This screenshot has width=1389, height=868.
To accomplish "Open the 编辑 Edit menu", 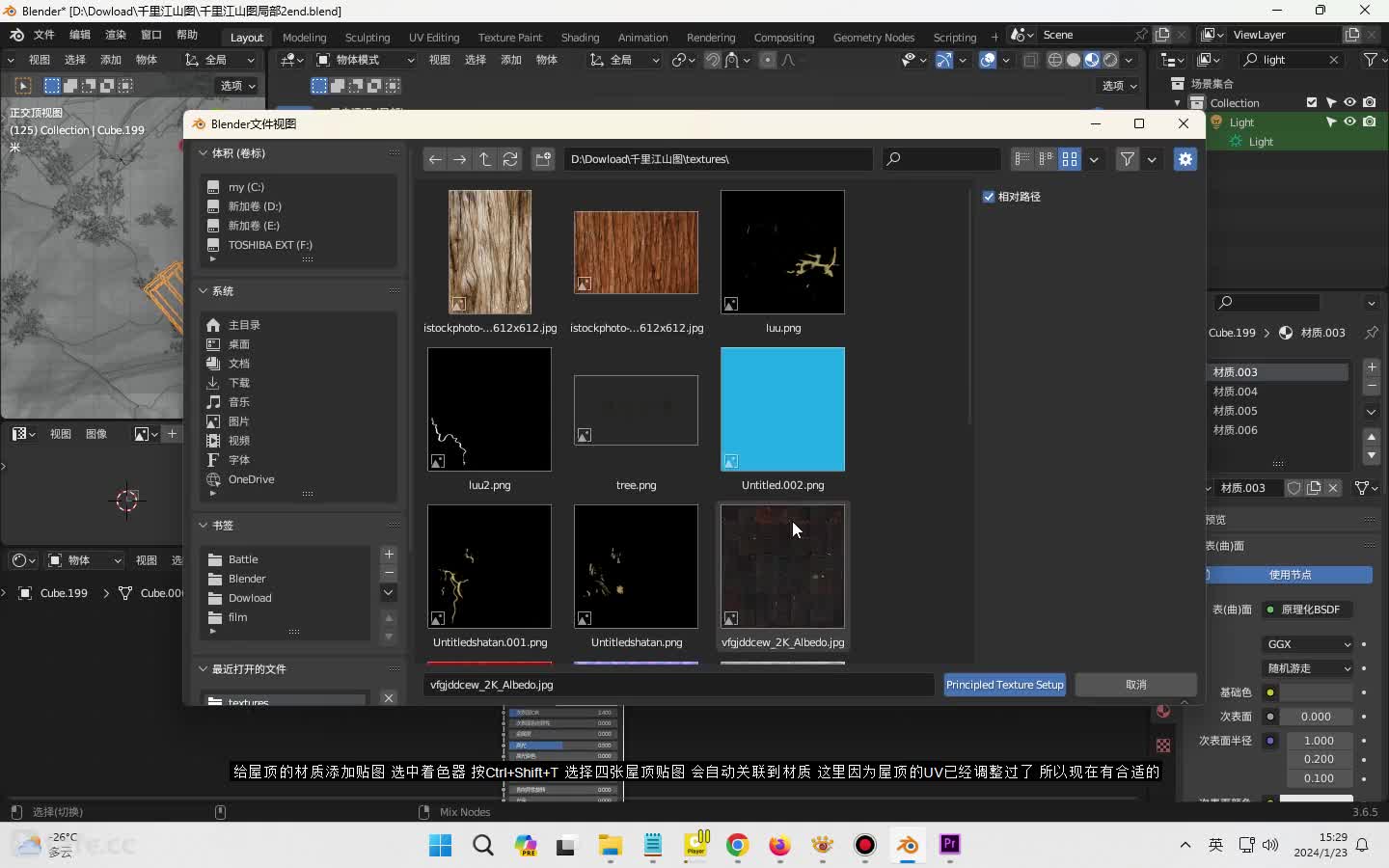I will [80, 35].
